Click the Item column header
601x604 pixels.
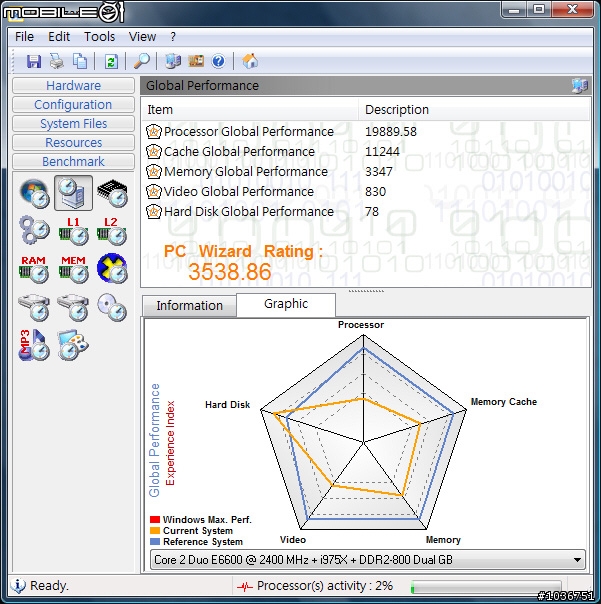pos(250,110)
